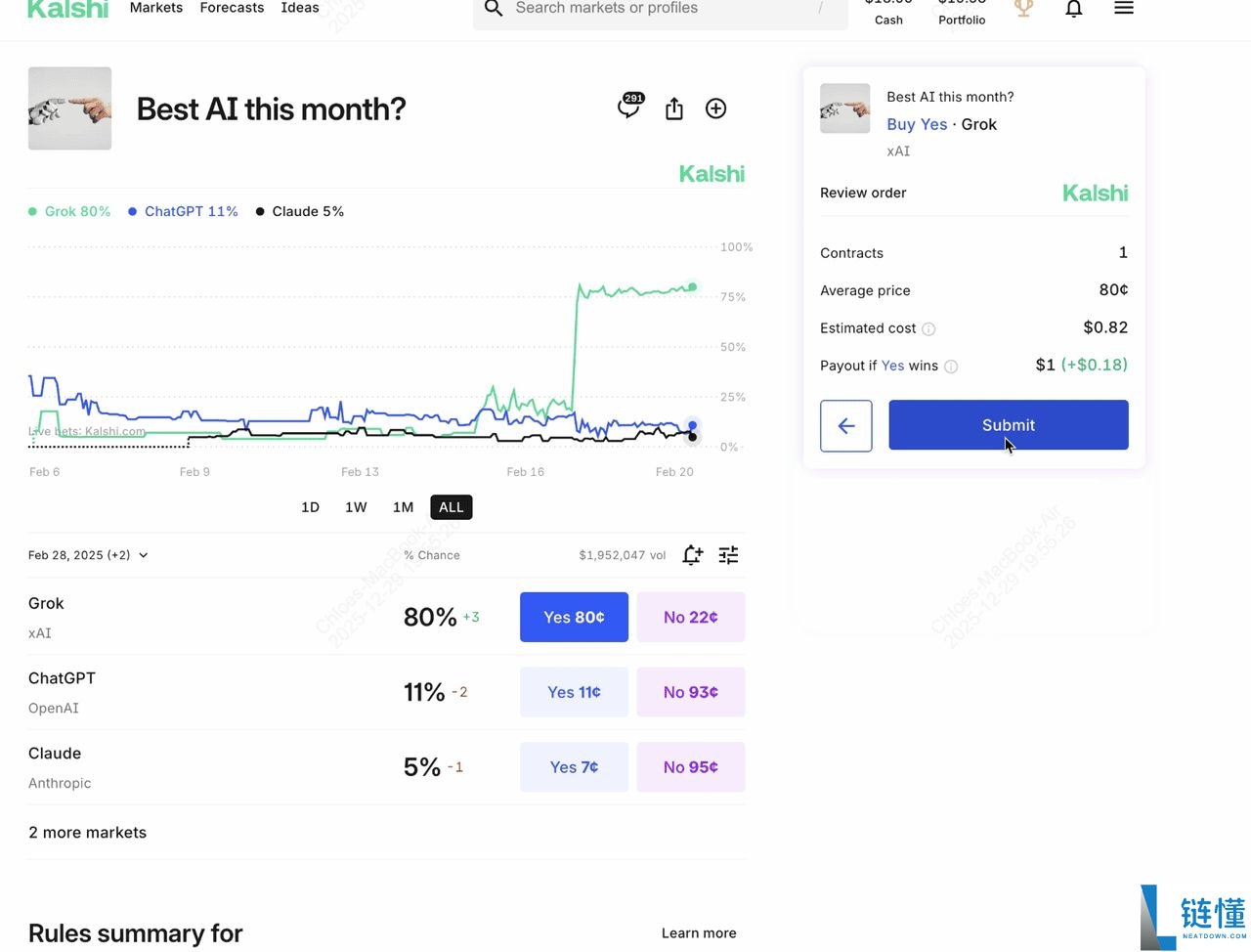
Task: Set a price alert with bell-plus icon
Action: (x=692, y=555)
